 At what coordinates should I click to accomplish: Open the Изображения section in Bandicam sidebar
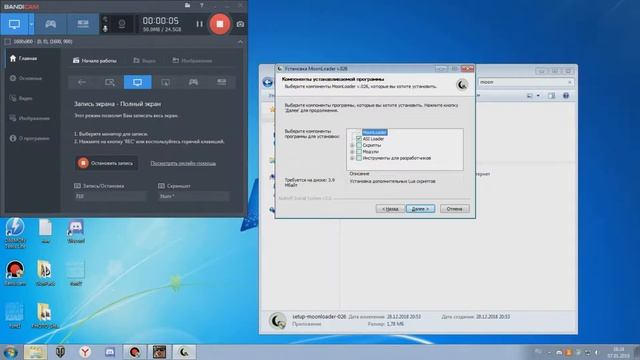(x=30, y=118)
